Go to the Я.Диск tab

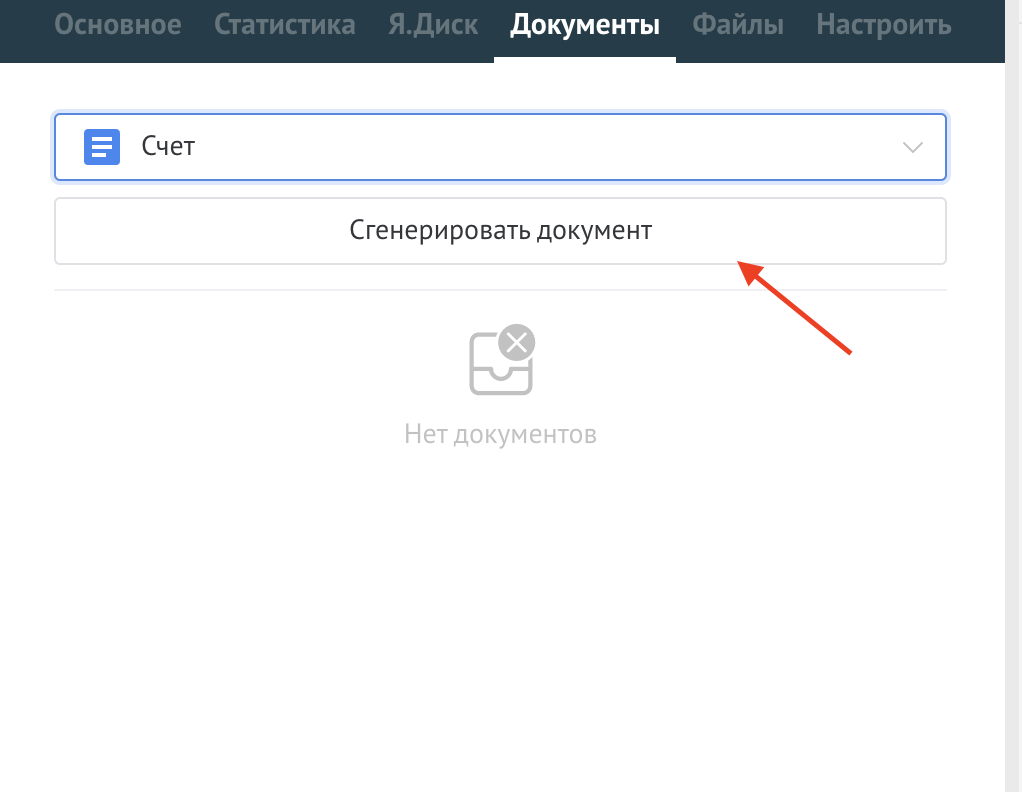point(432,25)
